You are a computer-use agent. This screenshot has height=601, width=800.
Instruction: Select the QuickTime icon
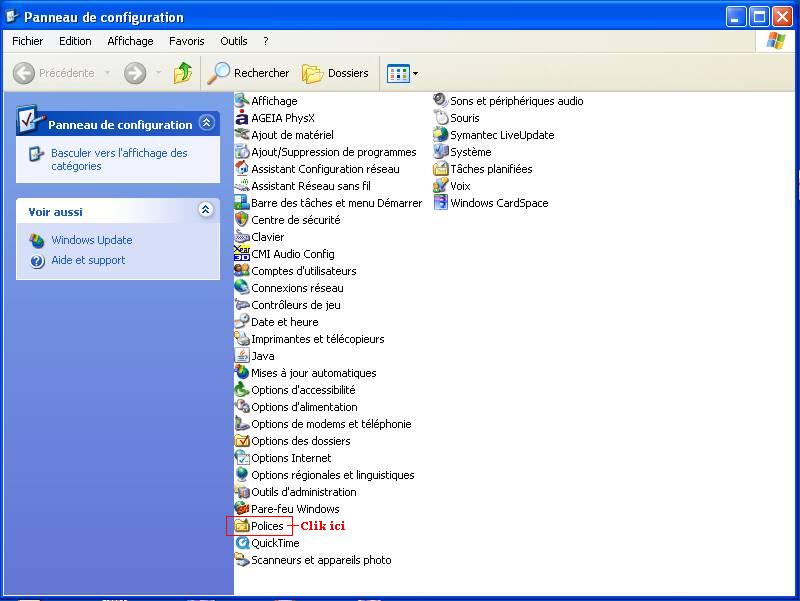[242, 543]
